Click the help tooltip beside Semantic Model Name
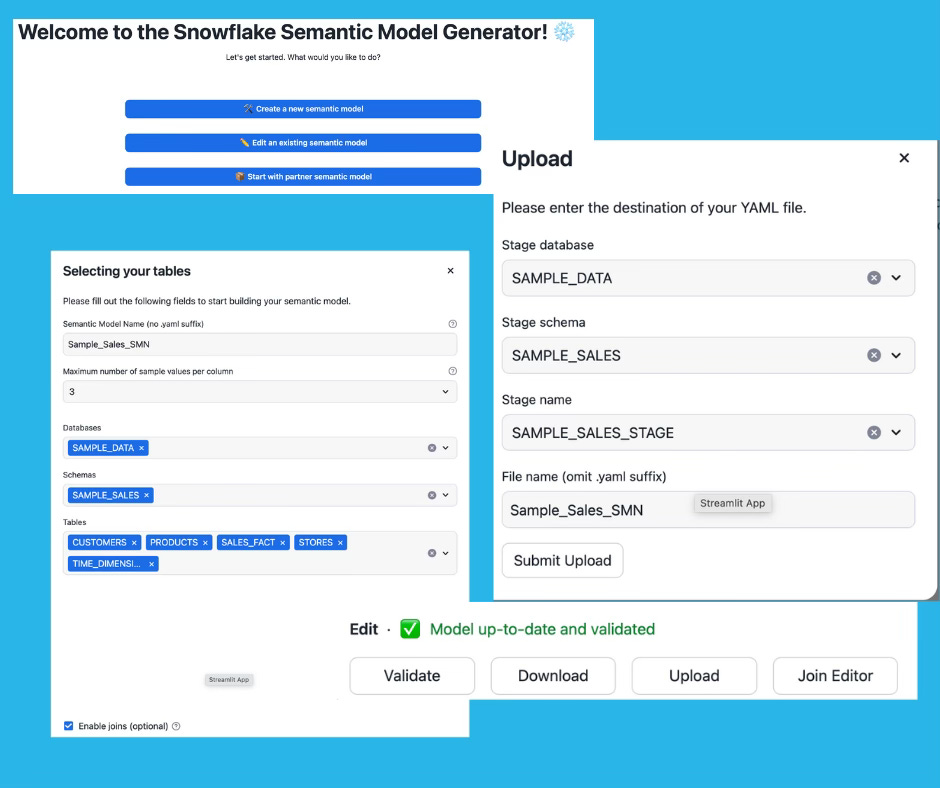 pos(452,323)
